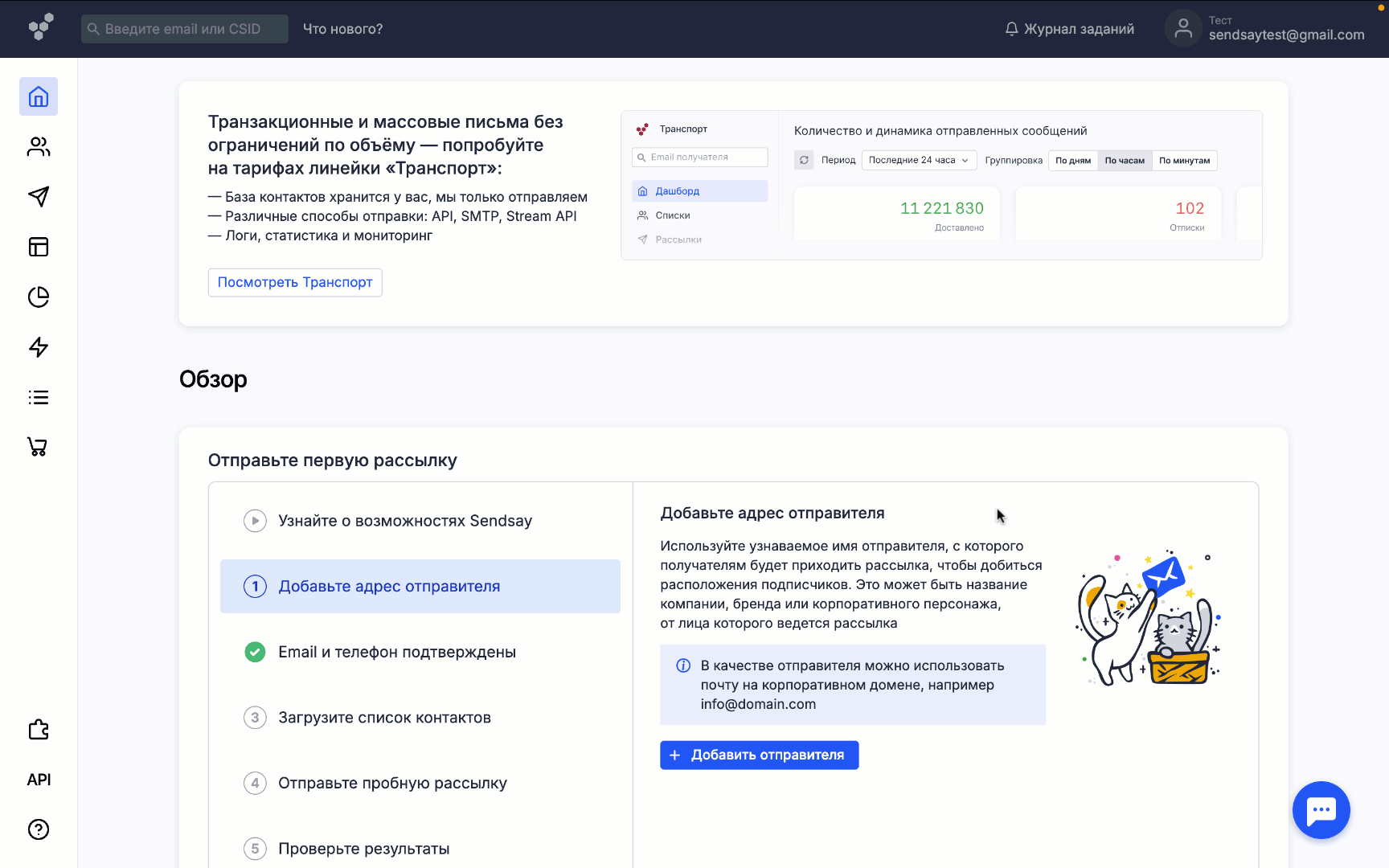
Task: Open the Integrations puzzle piece icon
Action: pyautogui.click(x=39, y=730)
